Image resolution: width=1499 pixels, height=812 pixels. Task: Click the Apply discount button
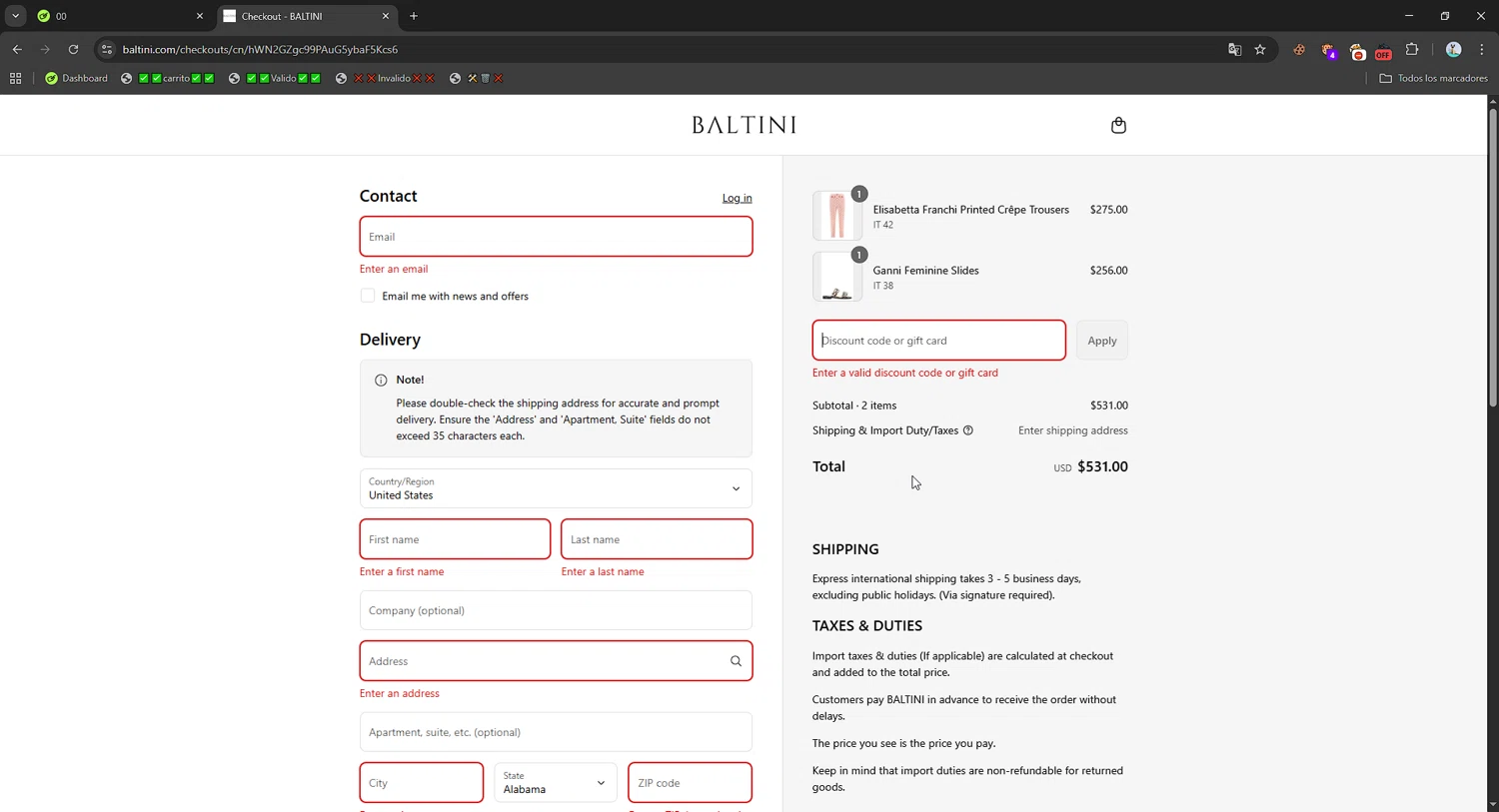pos(1102,341)
